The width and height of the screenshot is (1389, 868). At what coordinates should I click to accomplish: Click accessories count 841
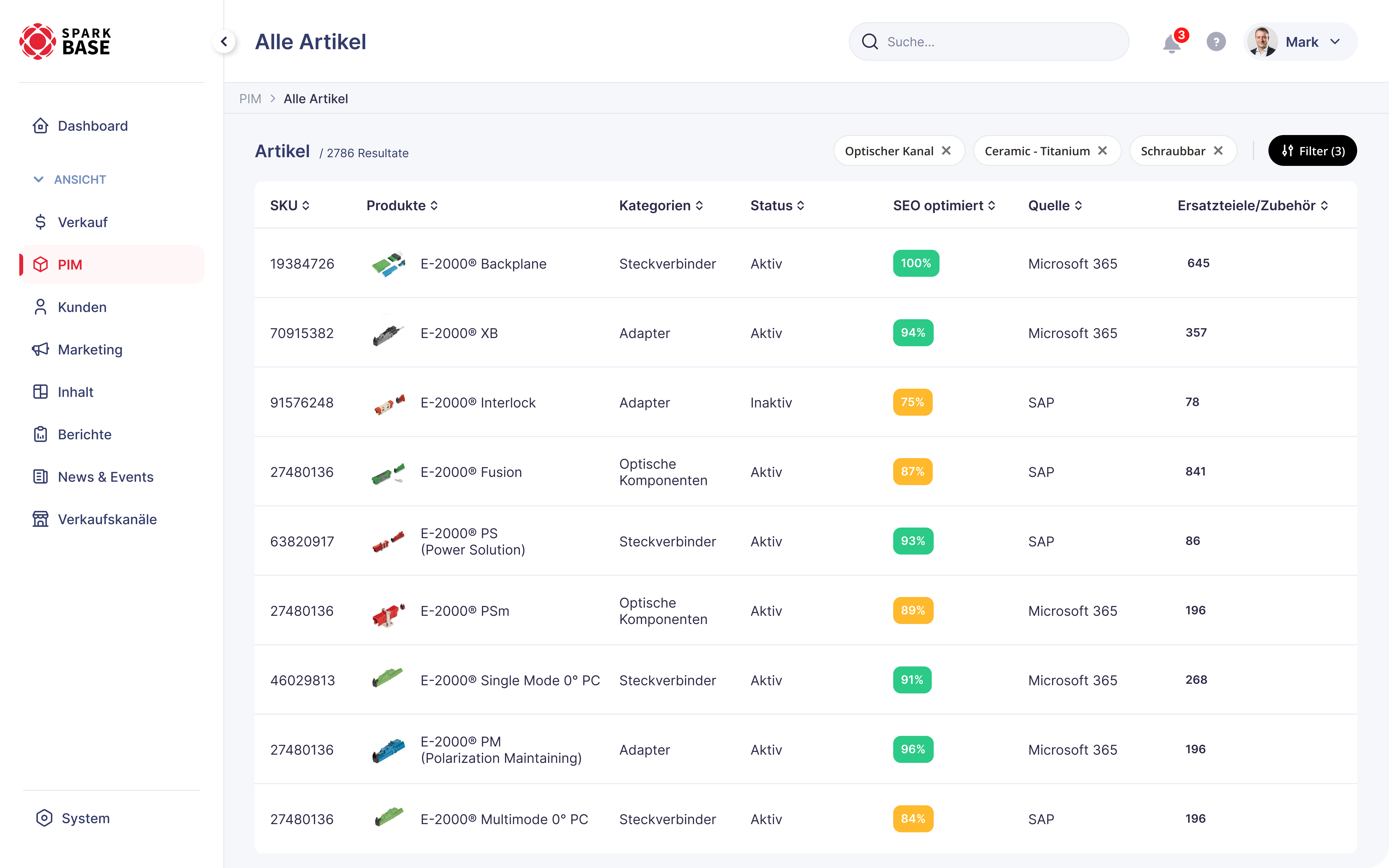click(1196, 471)
